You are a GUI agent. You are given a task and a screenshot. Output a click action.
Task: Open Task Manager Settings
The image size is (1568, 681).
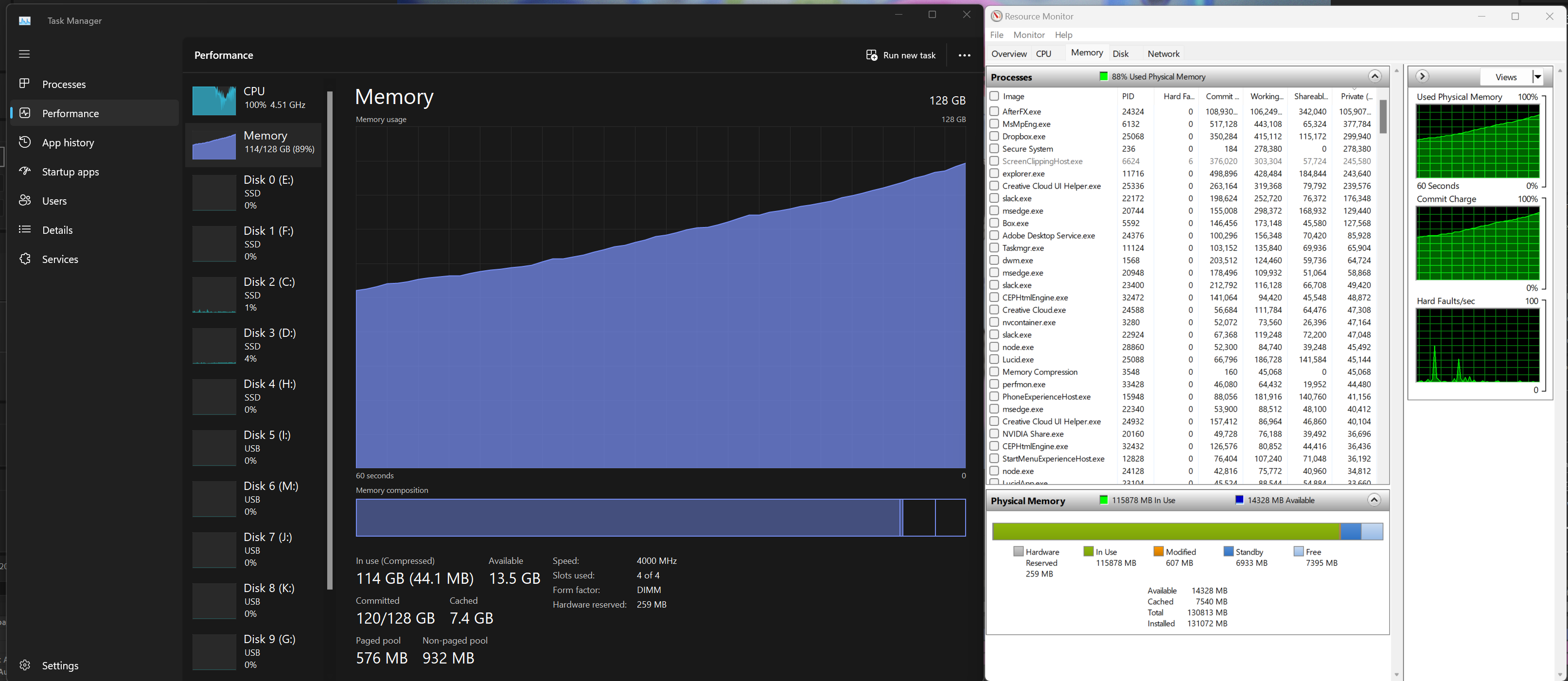60,666
